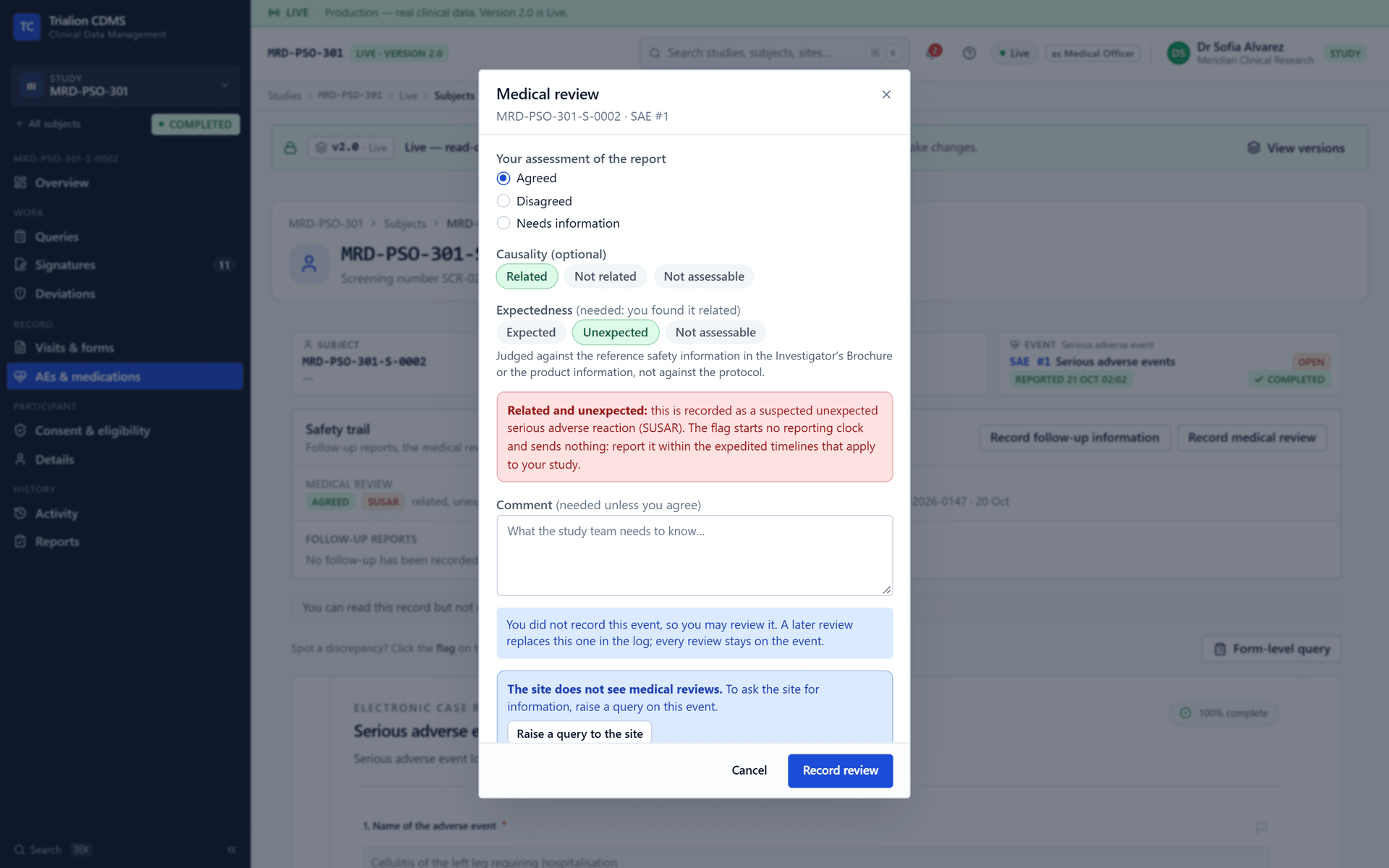The width and height of the screenshot is (1389, 868).
Task: Click Reports icon in sidebar
Action: coord(20,542)
